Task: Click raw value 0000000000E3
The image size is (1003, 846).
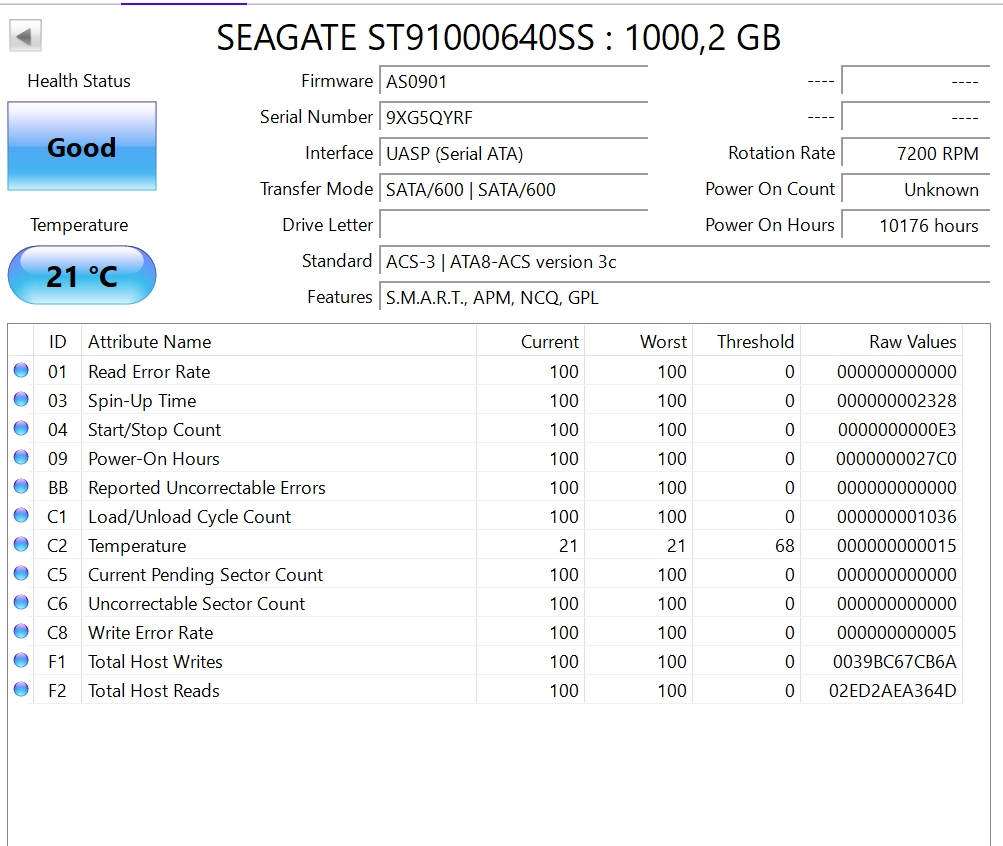Action: coord(897,430)
